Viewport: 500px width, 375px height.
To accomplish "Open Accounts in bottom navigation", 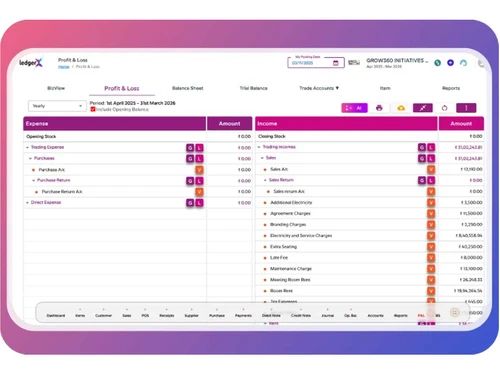I will 375,315.
